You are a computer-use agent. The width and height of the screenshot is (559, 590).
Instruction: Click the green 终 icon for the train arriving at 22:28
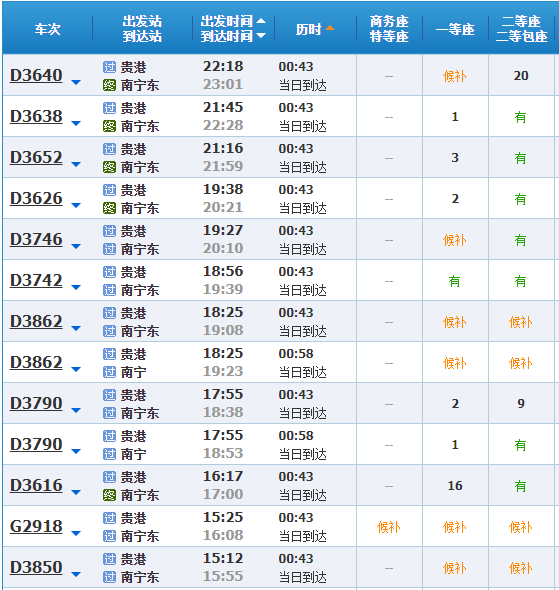point(109,126)
